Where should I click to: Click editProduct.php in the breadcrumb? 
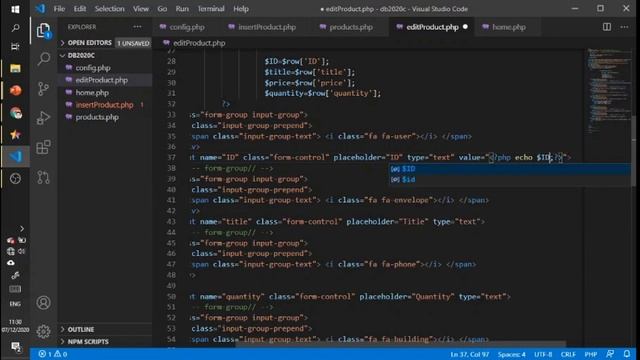coord(199,43)
